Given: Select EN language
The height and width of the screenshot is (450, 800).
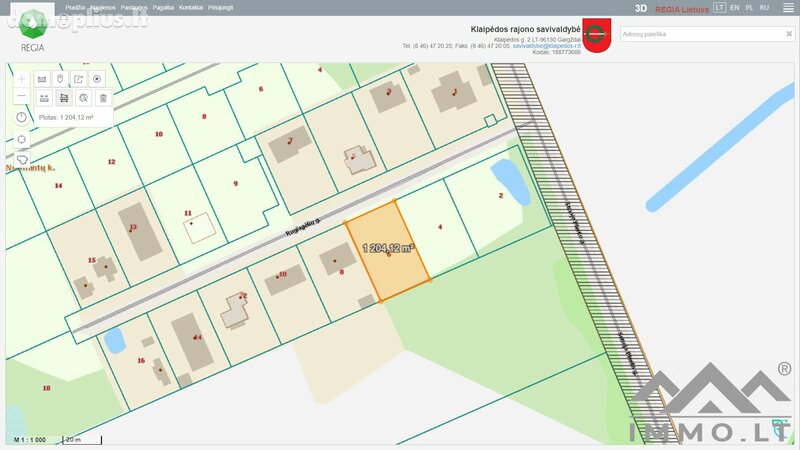Looking at the screenshot, I should click(x=735, y=8).
